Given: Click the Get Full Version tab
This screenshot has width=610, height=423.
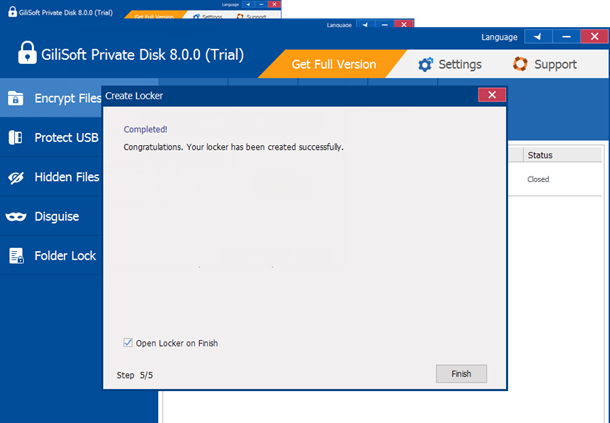Looking at the screenshot, I should [x=333, y=64].
